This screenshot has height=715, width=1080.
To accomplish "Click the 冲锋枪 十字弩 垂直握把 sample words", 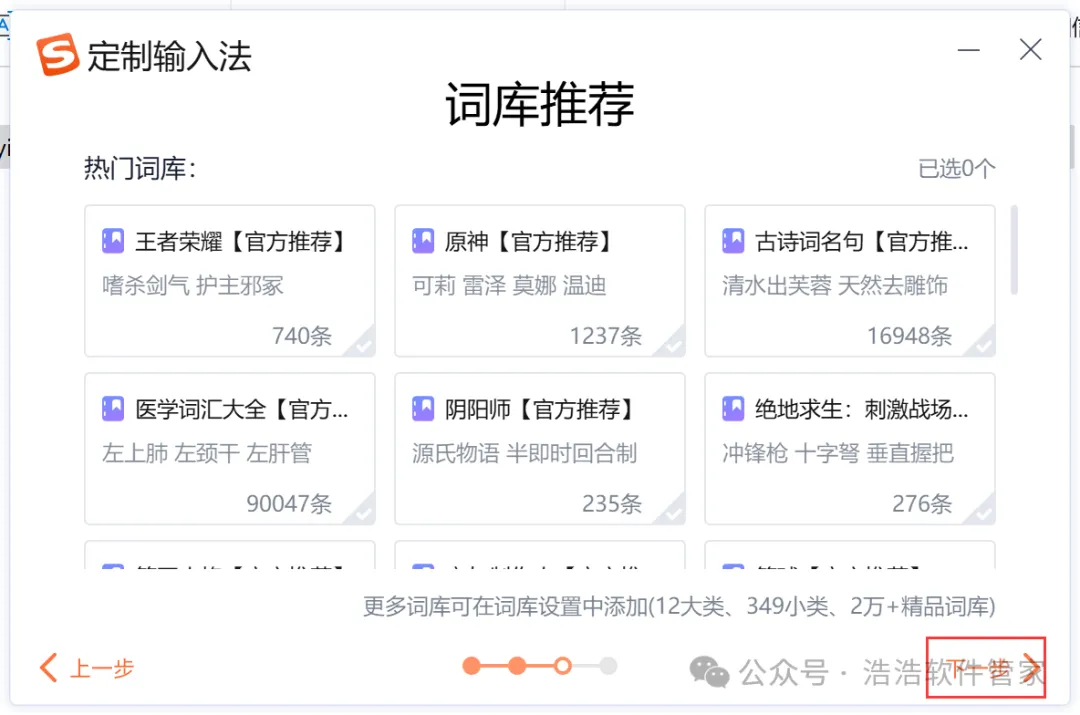I will 838,453.
